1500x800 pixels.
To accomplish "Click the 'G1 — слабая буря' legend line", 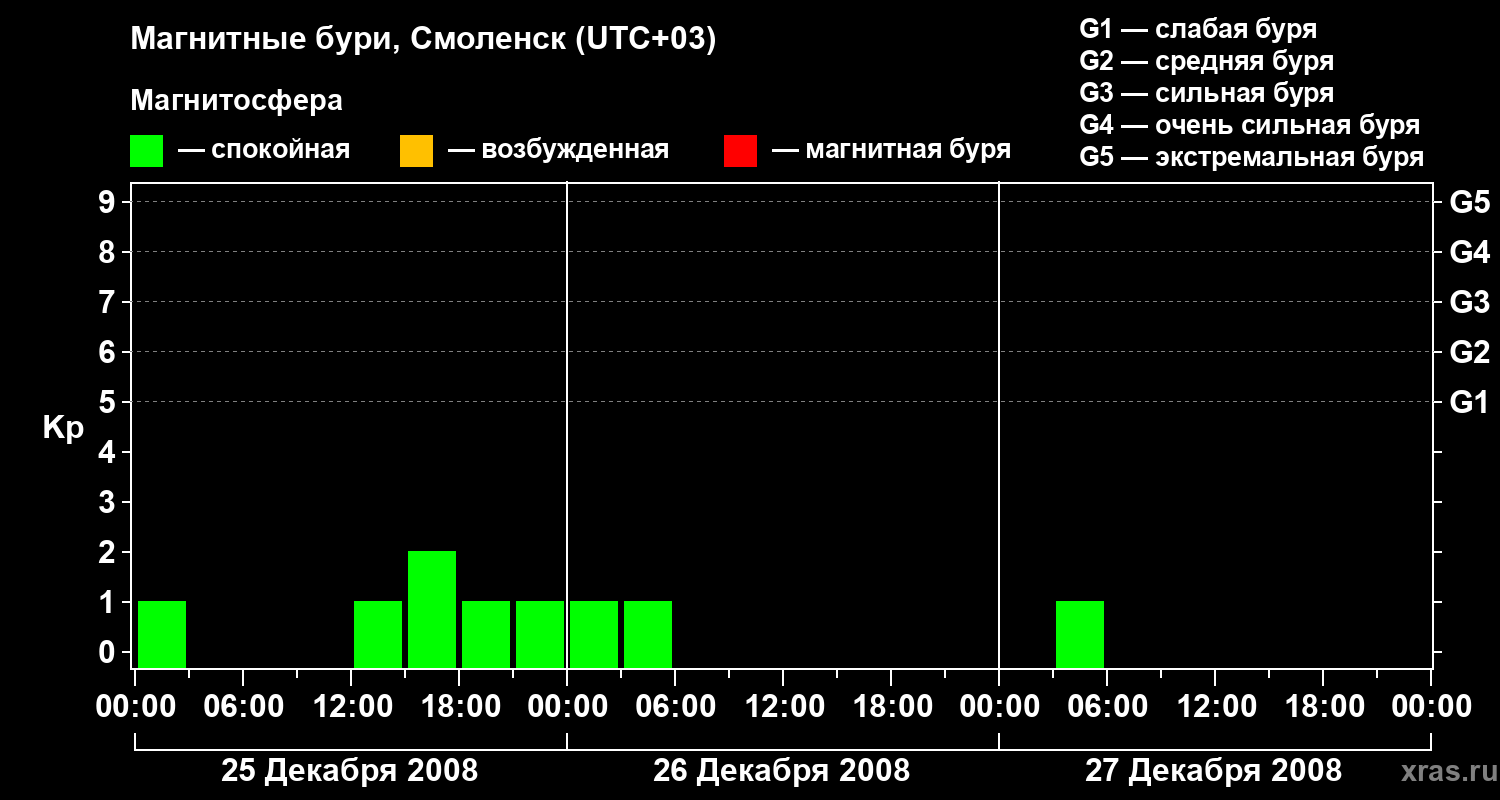I will (x=1198, y=29).
